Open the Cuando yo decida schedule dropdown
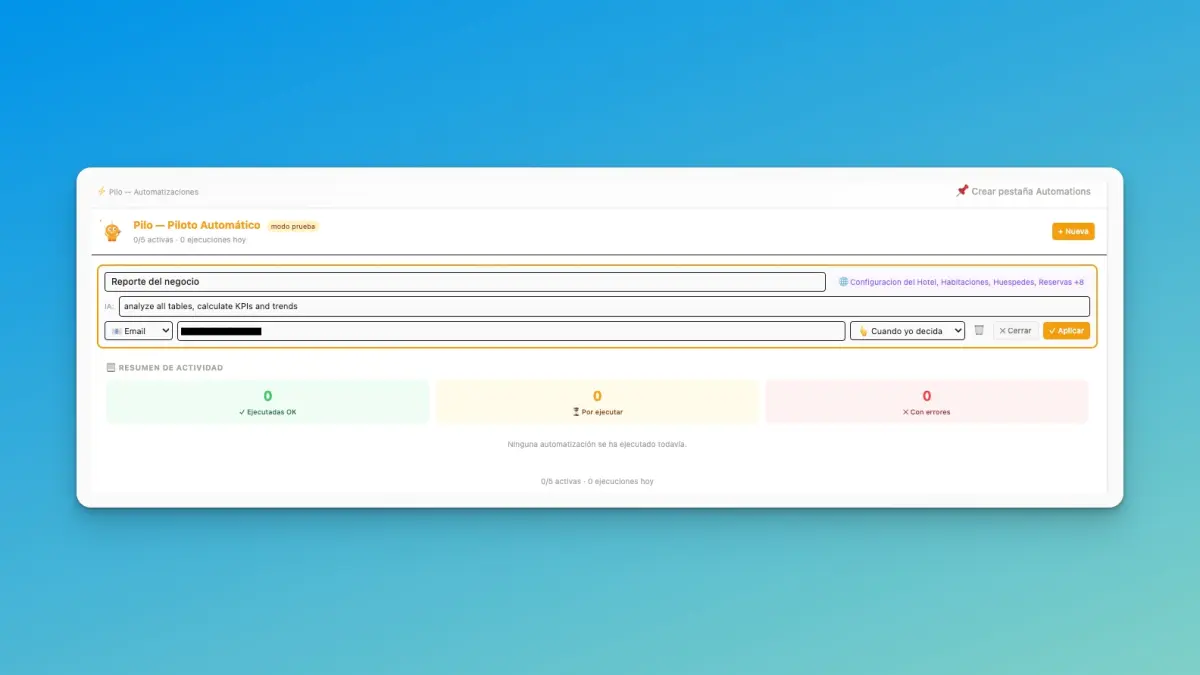This screenshot has width=1200, height=675. coord(907,331)
